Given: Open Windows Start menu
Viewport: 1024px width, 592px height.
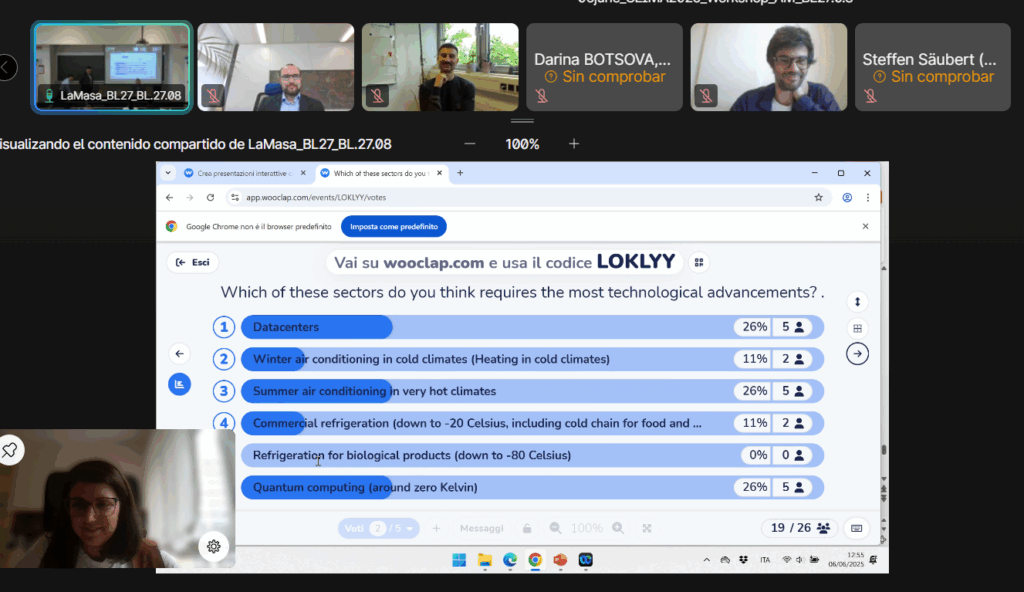Looking at the screenshot, I should 459,560.
